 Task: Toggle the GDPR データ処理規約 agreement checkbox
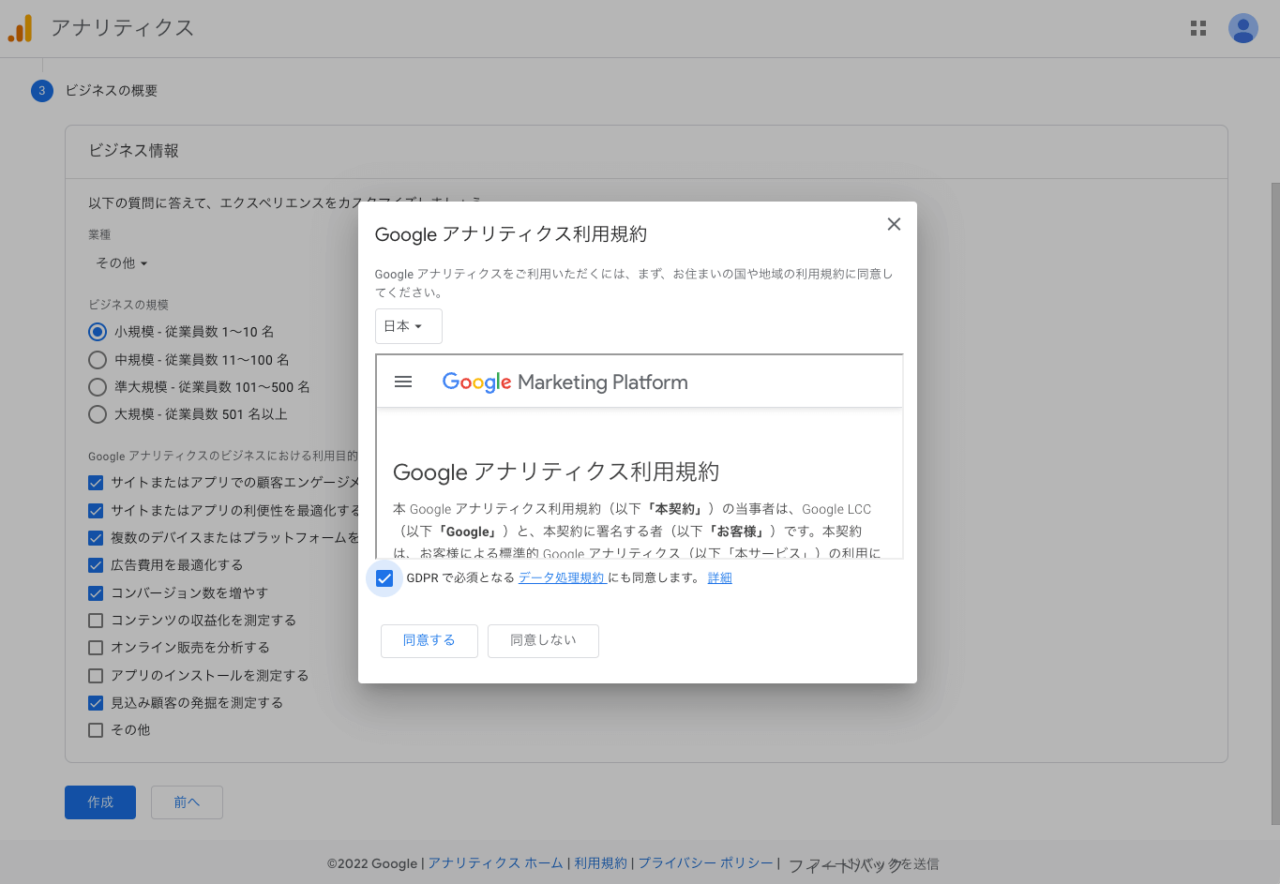[384, 578]
